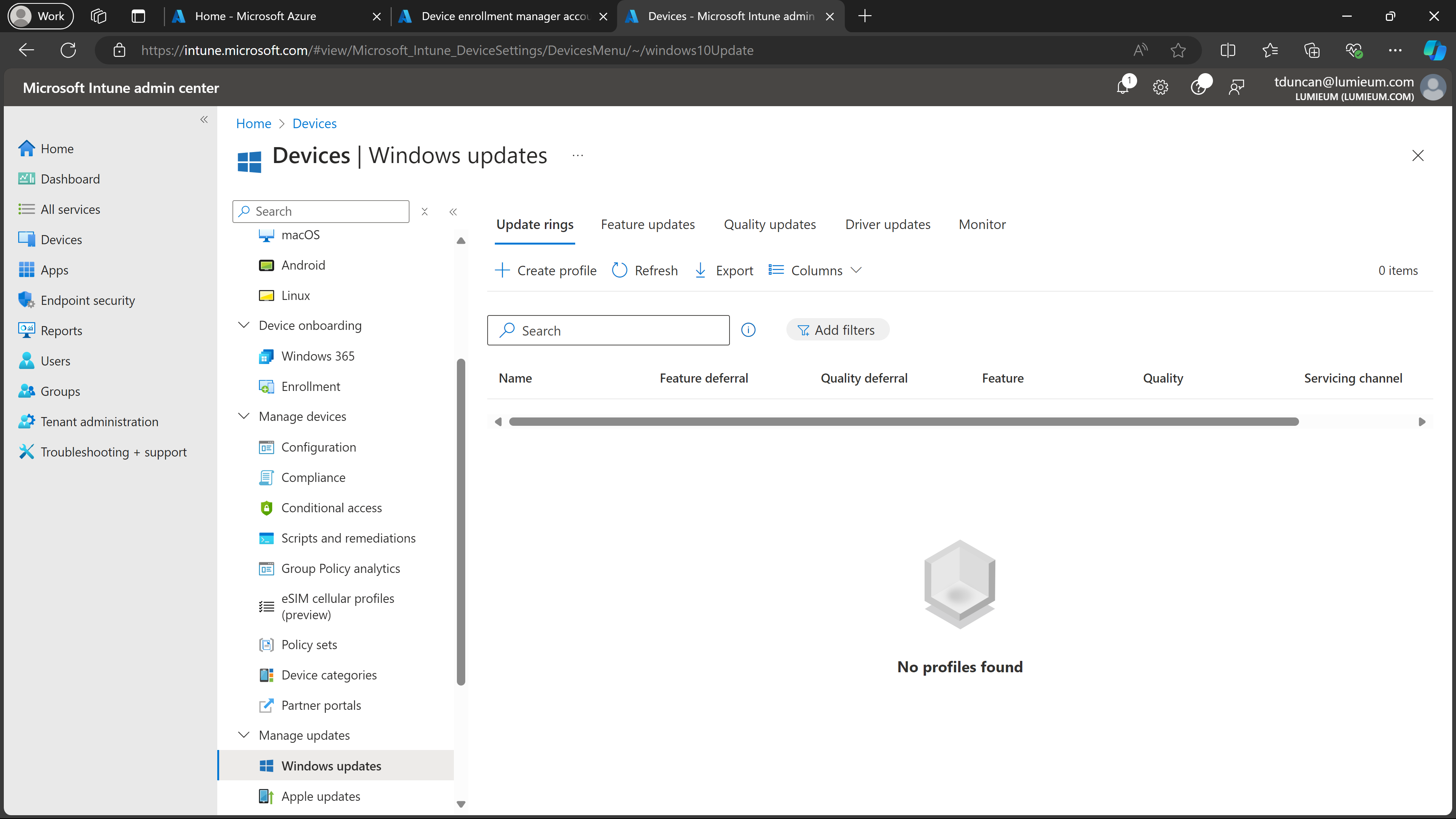Click user account avatar for tduncan
This screenshot has width=1456, height=819.
tap(1433, 88)
